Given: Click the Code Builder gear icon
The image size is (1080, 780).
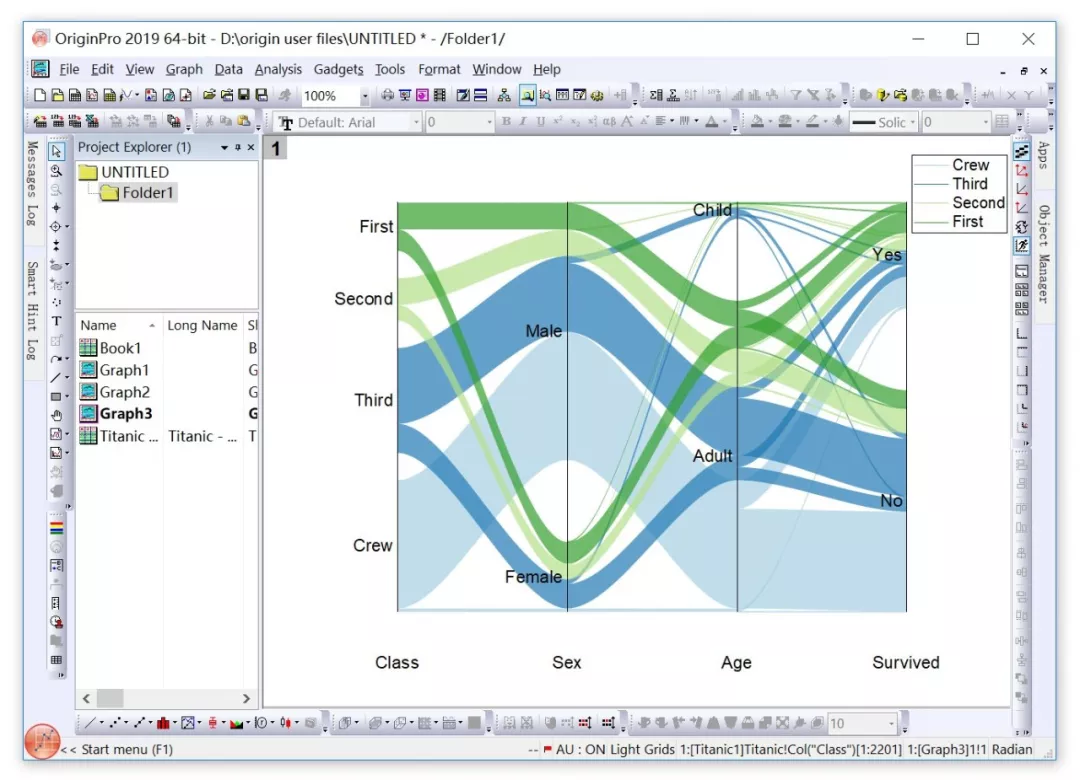Looking at the screenshot, I should pyautogui.click(x=597, y=95).
